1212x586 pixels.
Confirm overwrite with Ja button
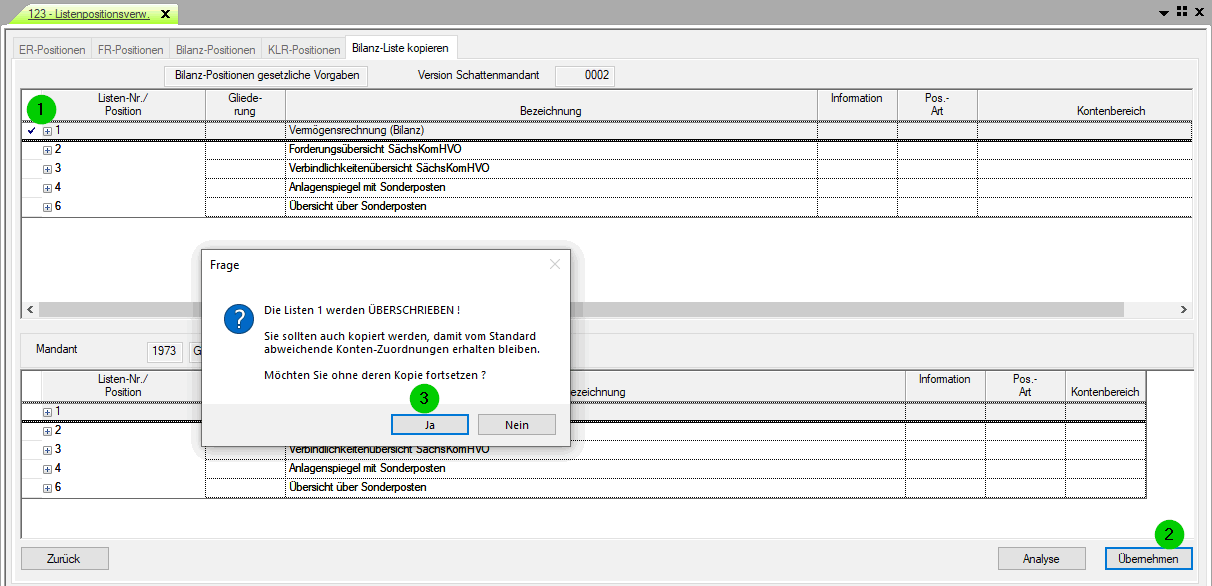[429, 425]
